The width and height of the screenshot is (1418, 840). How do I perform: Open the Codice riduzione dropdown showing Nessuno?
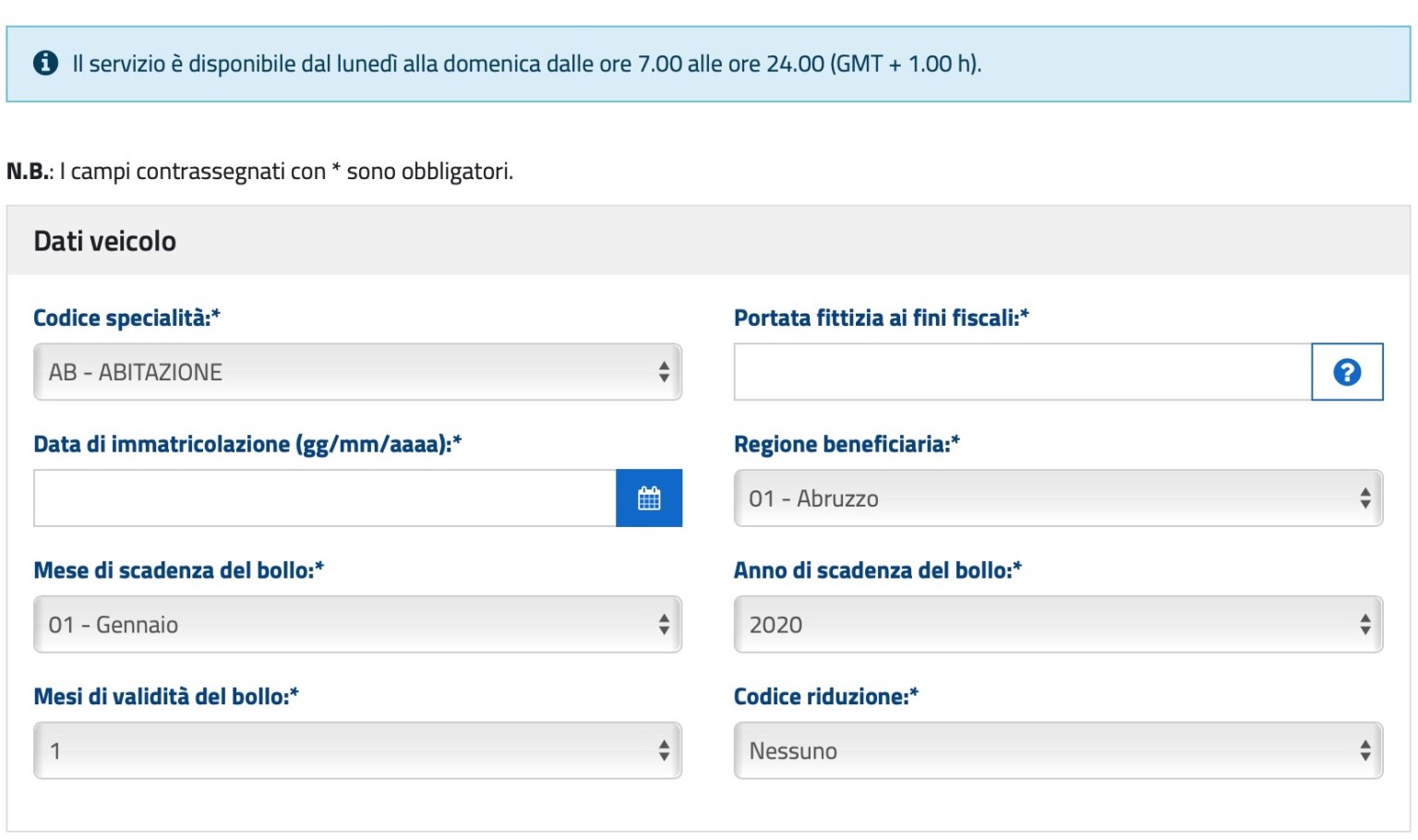tap(1057, 751)
